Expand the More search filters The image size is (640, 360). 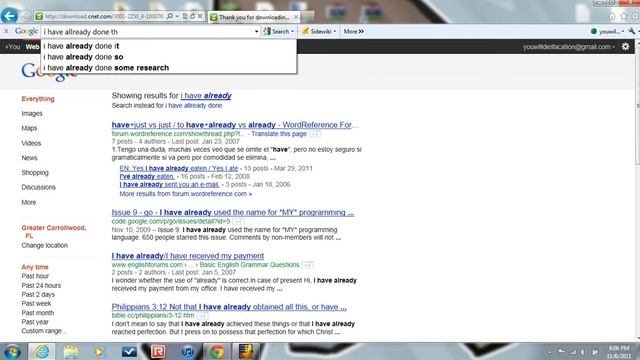(x=29, y=202)
